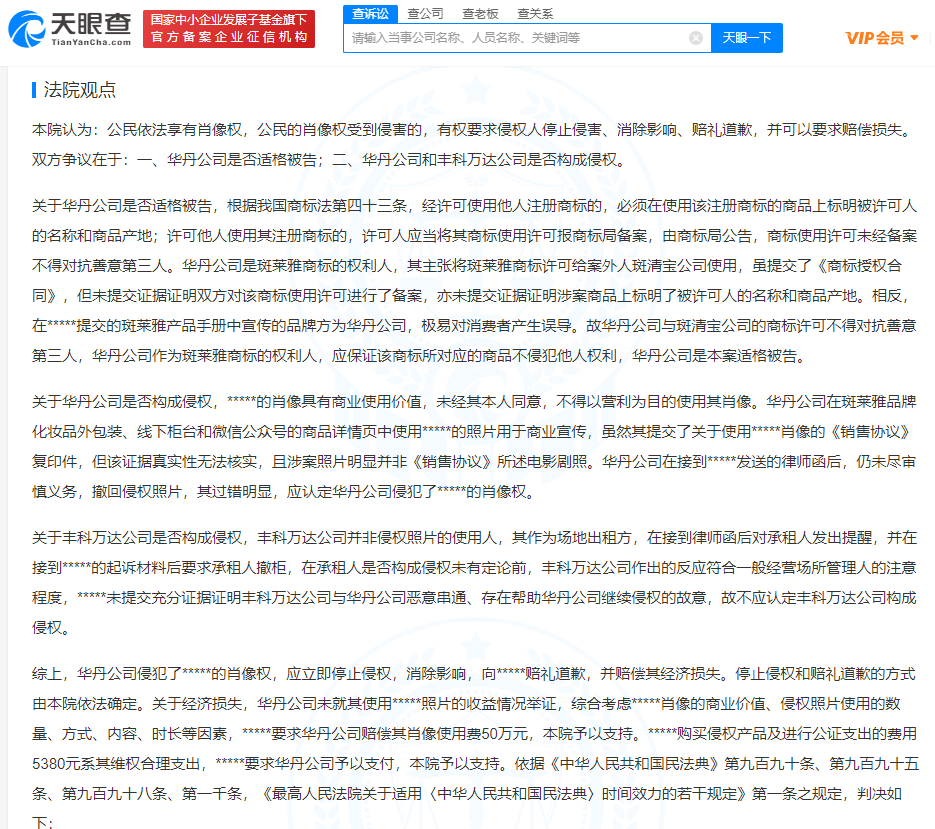Viewport: 935px width, 829px height.
Task: Click text 关于华丹公司是否构成侵权
Action: pos(122,401)
